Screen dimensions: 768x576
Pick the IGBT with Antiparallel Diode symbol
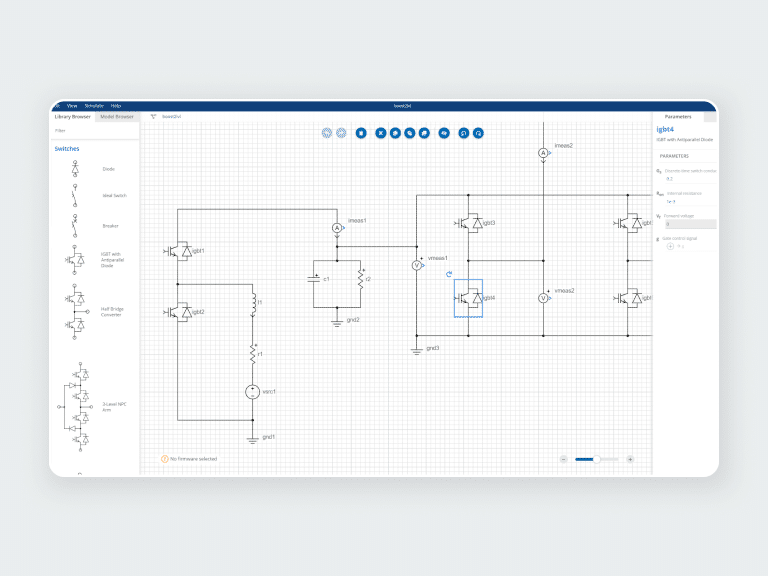click(74, 259)
